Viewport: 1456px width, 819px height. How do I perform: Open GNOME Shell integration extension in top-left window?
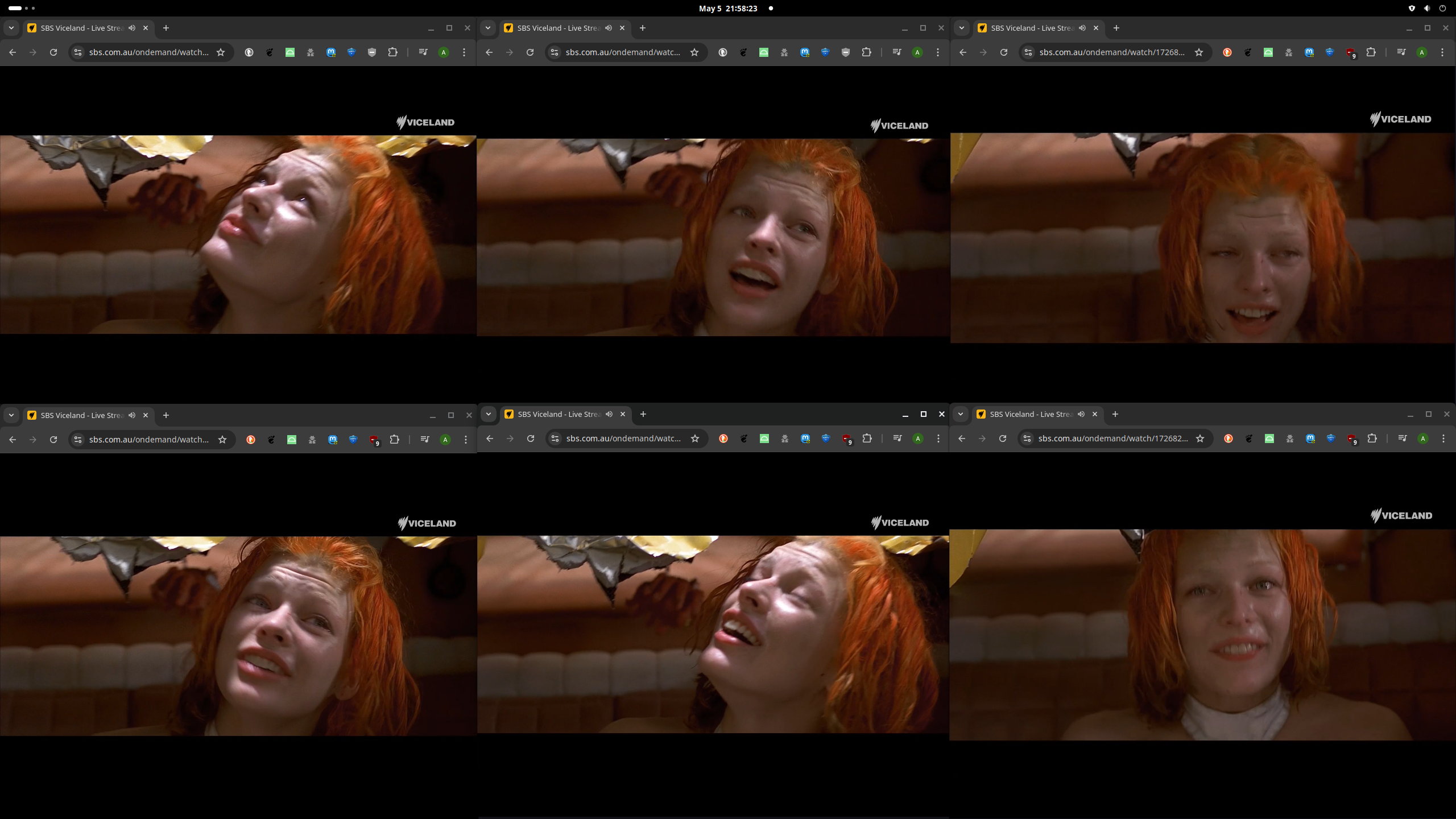(270, 52)
